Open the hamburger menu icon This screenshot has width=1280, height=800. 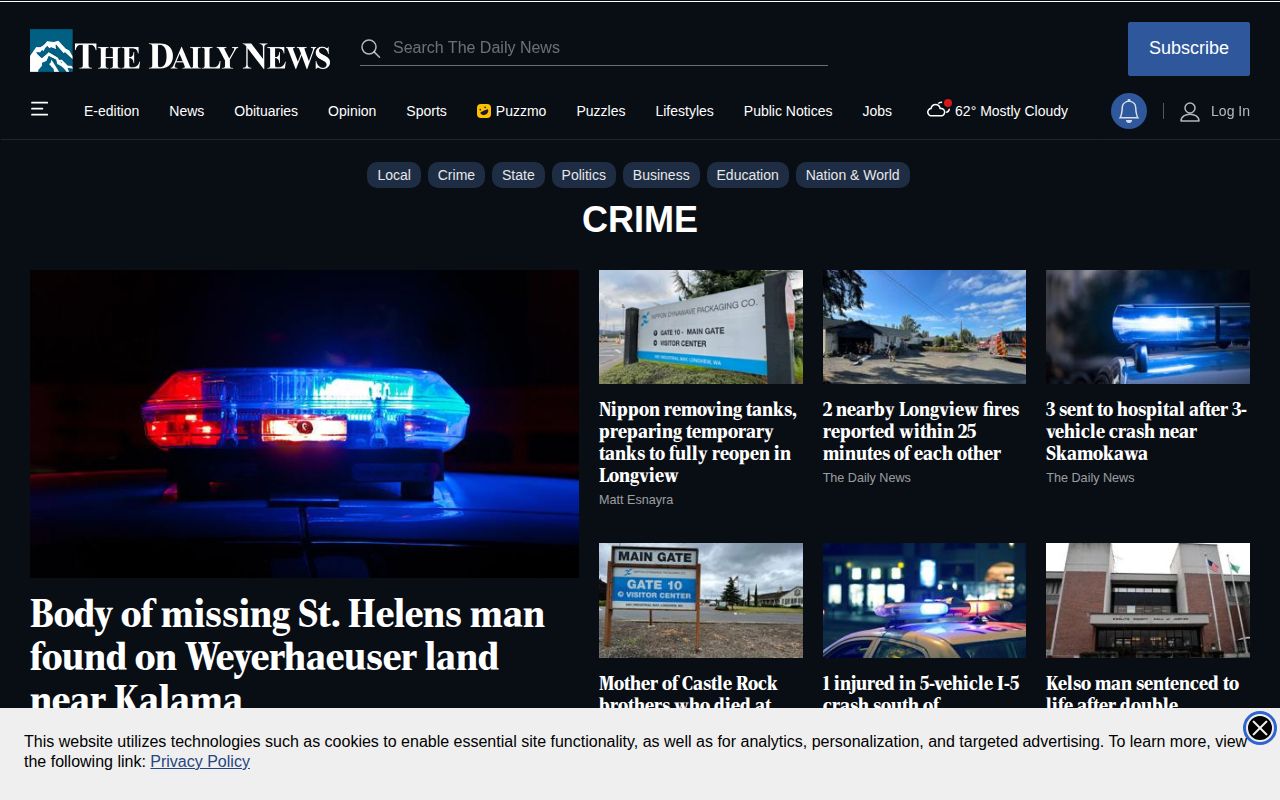39,109
